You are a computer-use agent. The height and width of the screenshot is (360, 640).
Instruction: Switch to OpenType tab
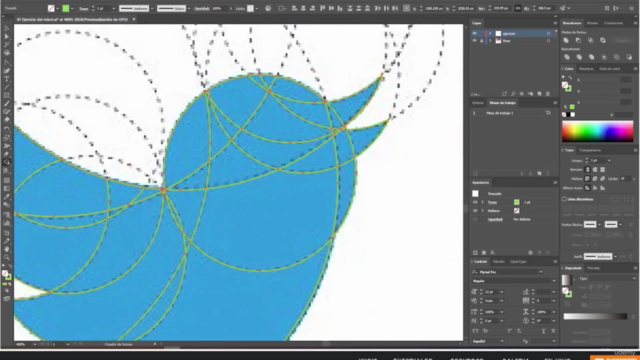click(x=518, y=262)
